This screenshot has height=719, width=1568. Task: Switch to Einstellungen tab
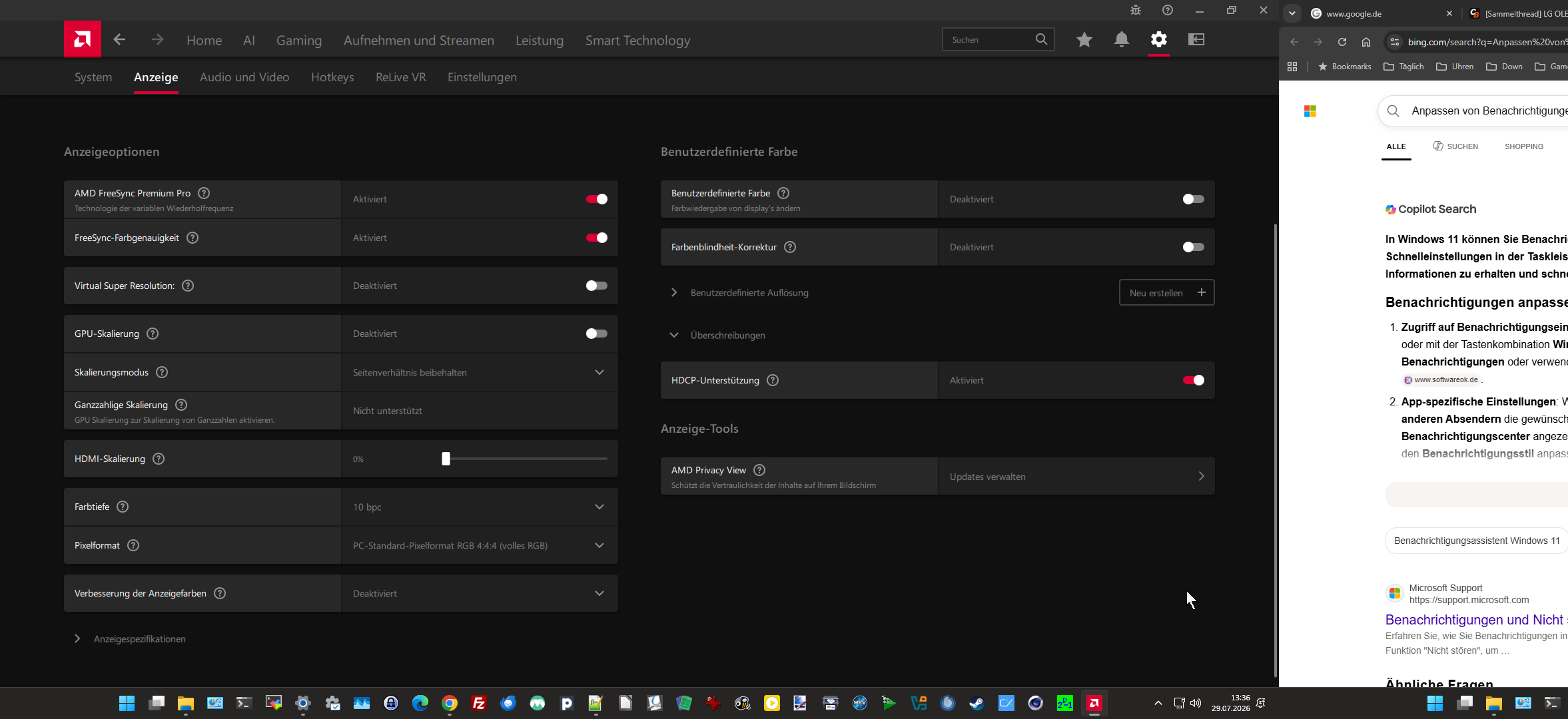482,77
